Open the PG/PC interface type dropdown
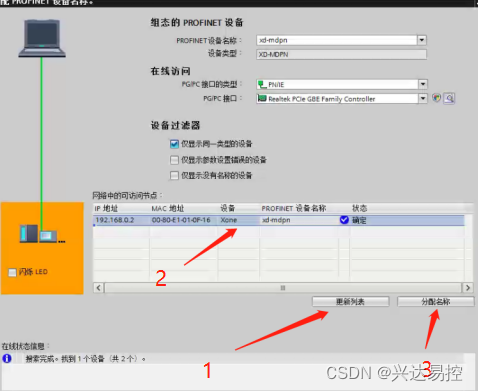 [x=423, y=84]
